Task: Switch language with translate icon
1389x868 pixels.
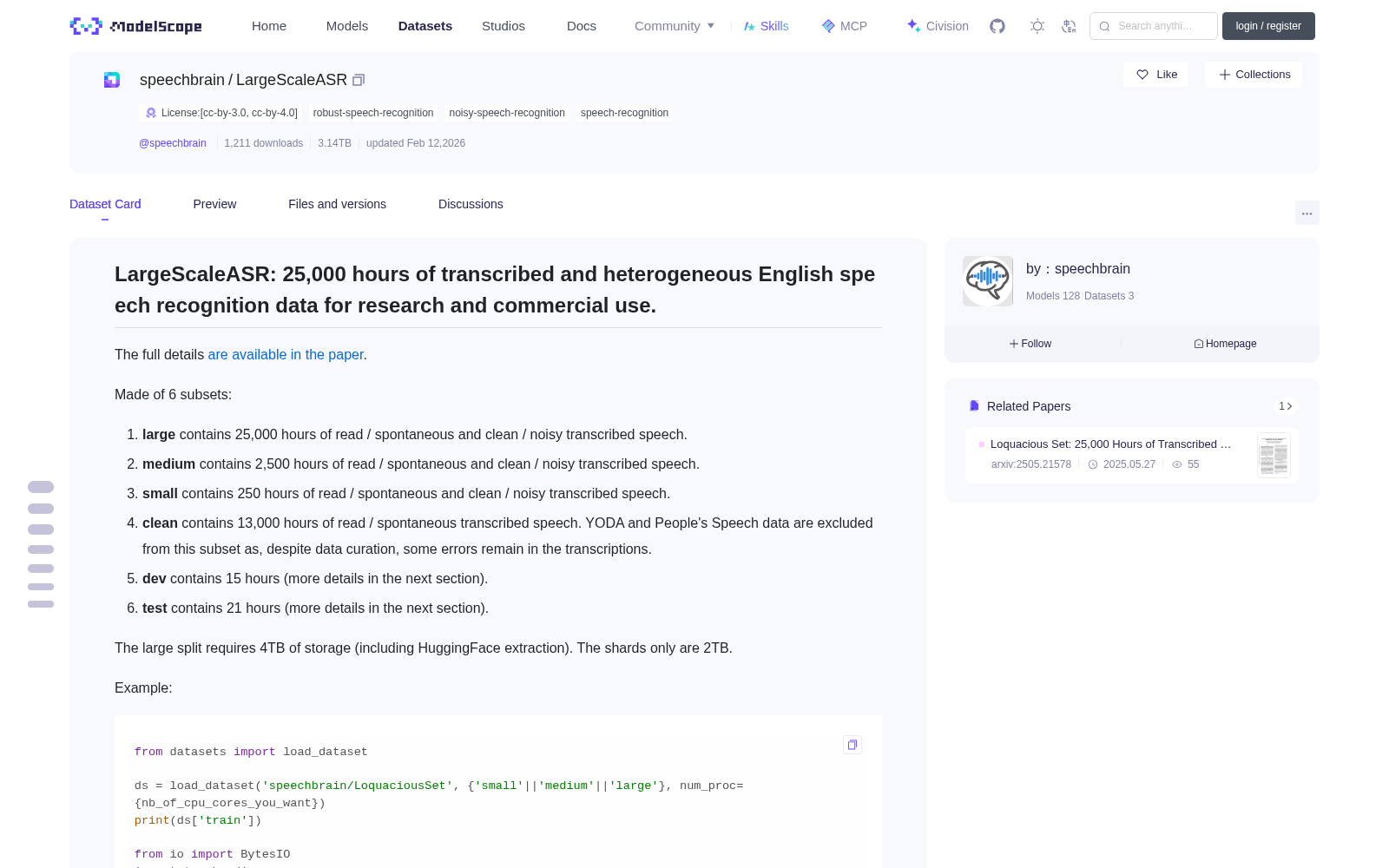Action: 1069,26
